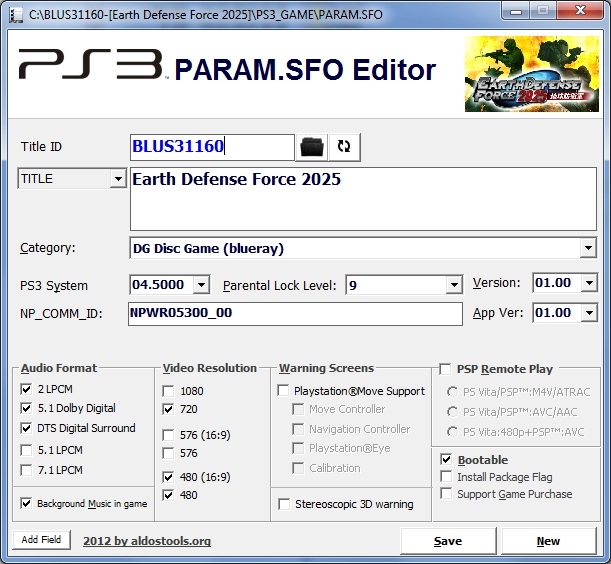Click into the Title ID input field

[x=212, y=147]
